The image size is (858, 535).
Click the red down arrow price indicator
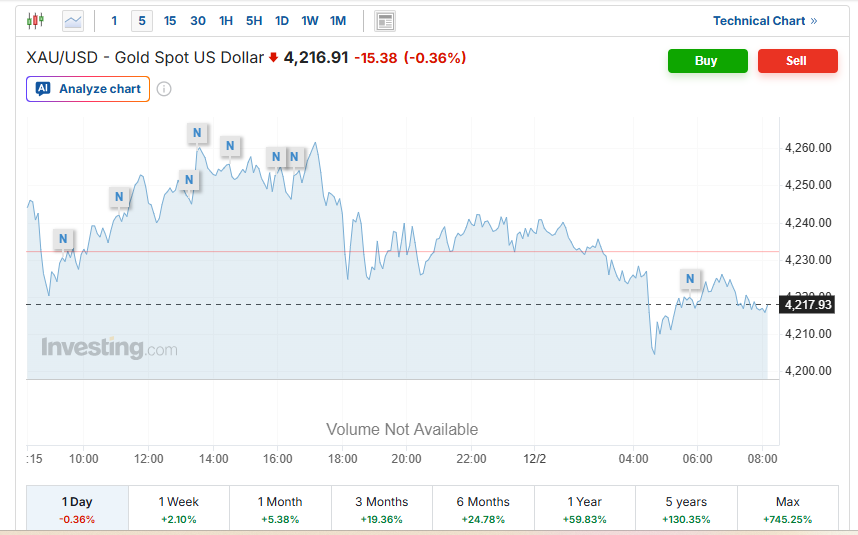[273, 58]
